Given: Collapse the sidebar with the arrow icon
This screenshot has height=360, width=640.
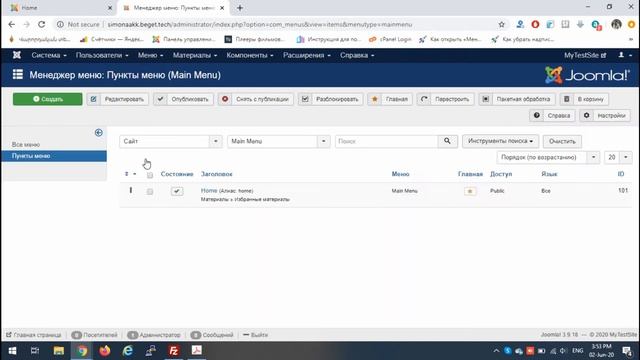Looking at the screenshot, I should 98,133.
